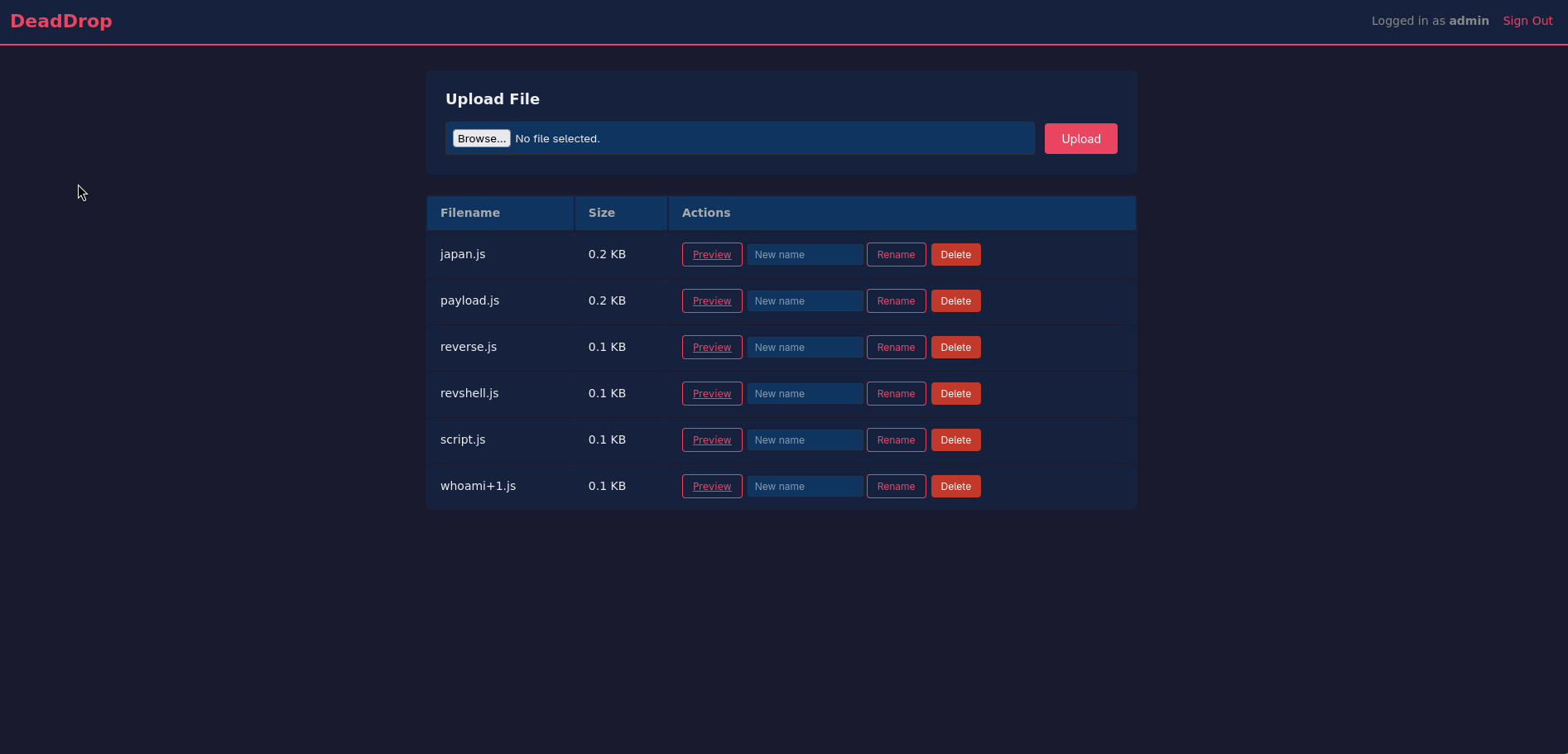Delete the japan.js file
1568x754 pixels.
(955, 255)
